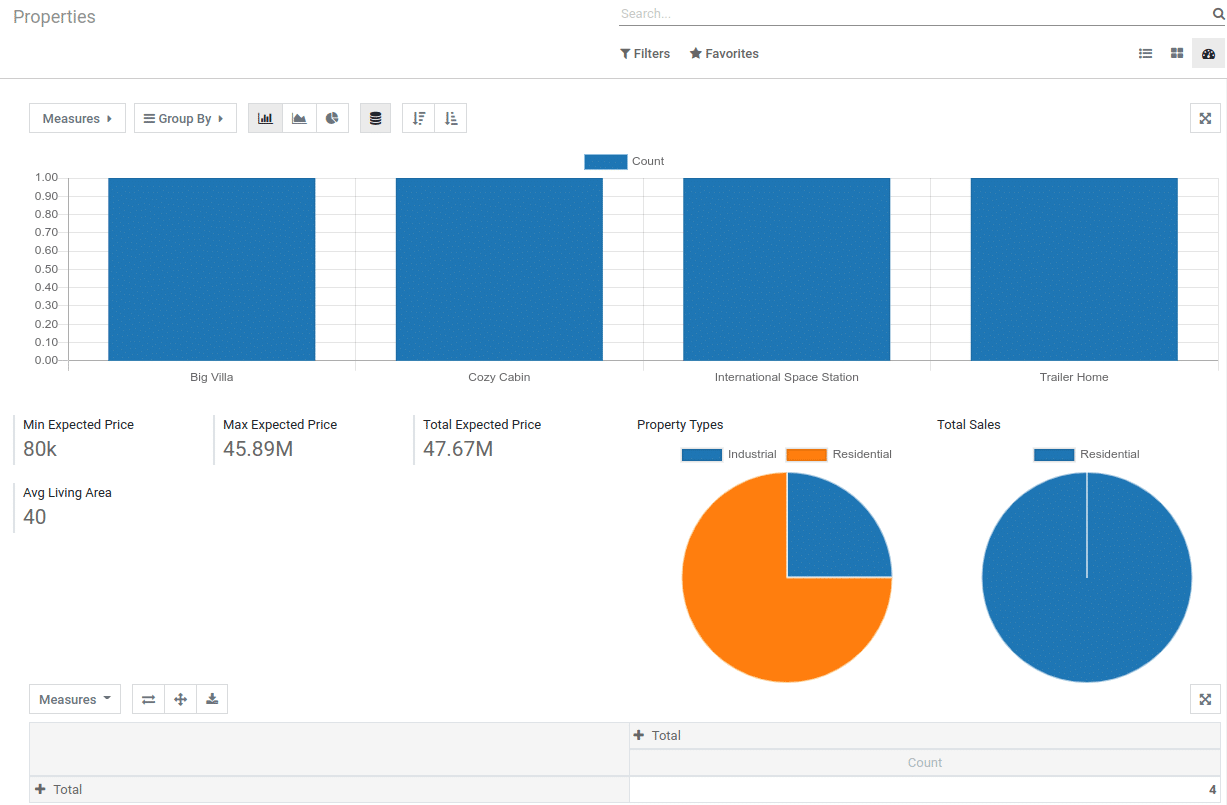
Task: Switch to kanban view
Action: [1177, 53]
